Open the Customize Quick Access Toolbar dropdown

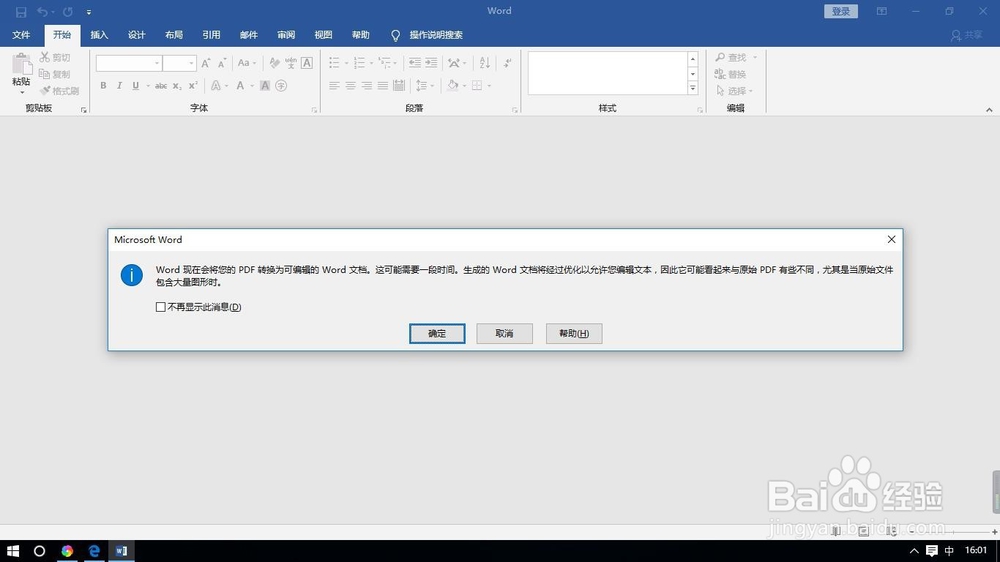pos(89,12)
